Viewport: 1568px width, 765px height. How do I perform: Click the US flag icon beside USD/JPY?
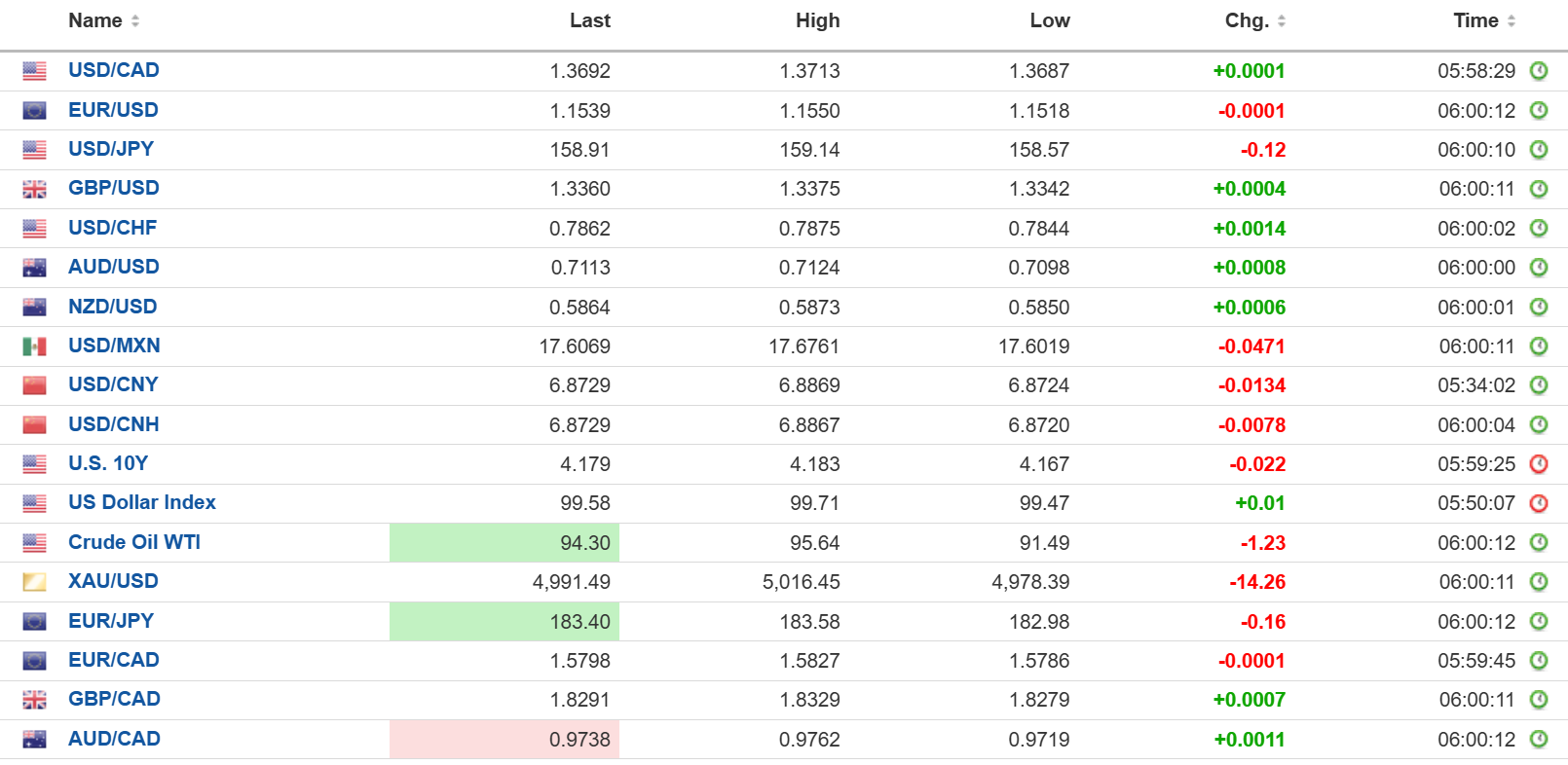click(x=34, y=150)
